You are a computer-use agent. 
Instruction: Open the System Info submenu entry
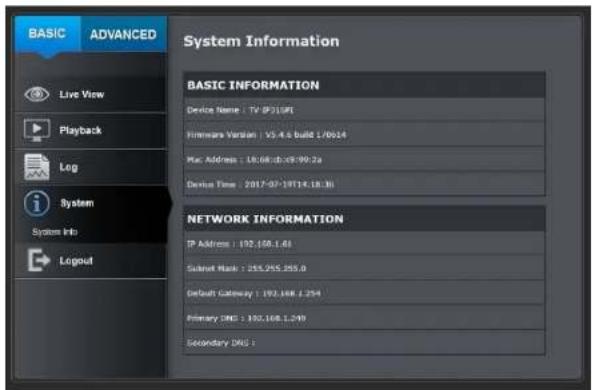(55, 232)
